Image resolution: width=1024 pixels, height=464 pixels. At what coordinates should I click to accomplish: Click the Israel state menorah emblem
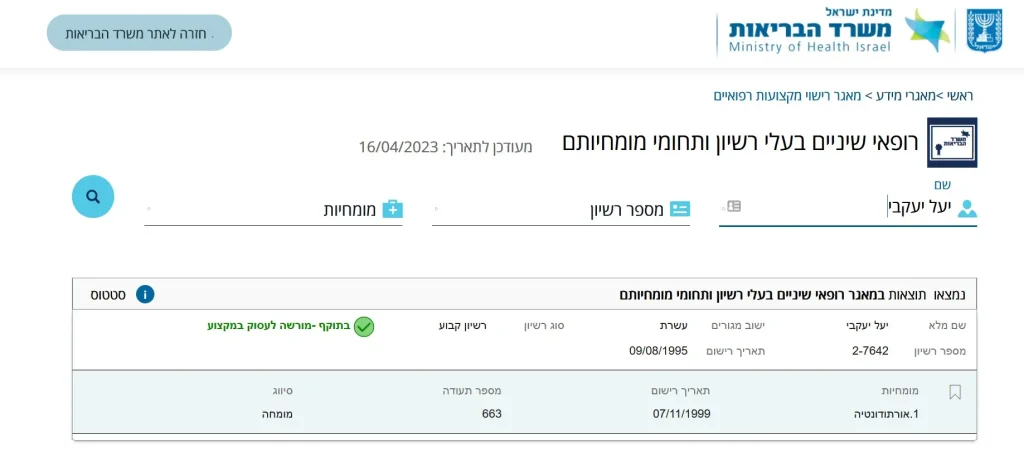(984, 31)
